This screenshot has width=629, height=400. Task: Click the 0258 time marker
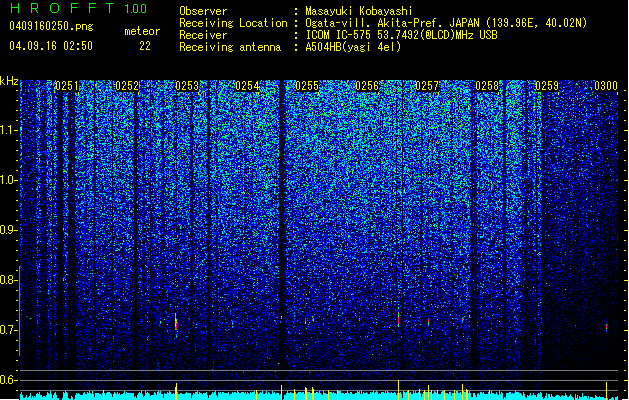[x=487, y=86]
